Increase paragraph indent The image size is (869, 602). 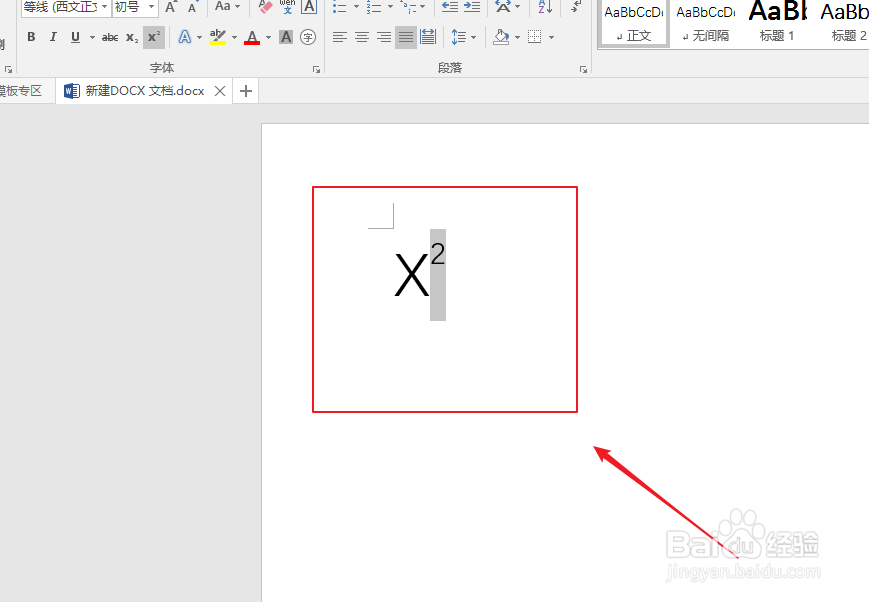(472, 7)
